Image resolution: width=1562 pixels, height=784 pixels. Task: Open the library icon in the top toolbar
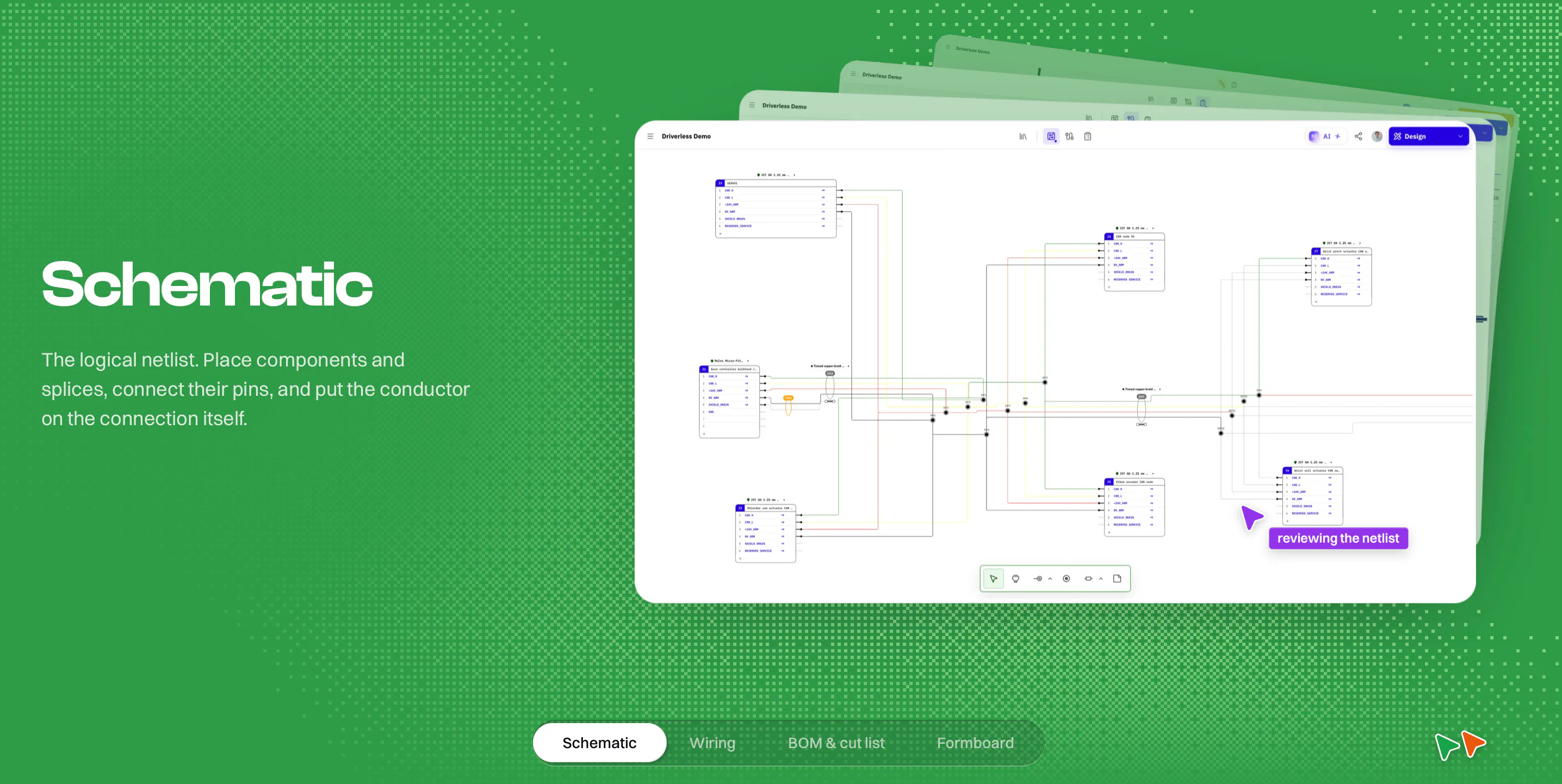1023,136
